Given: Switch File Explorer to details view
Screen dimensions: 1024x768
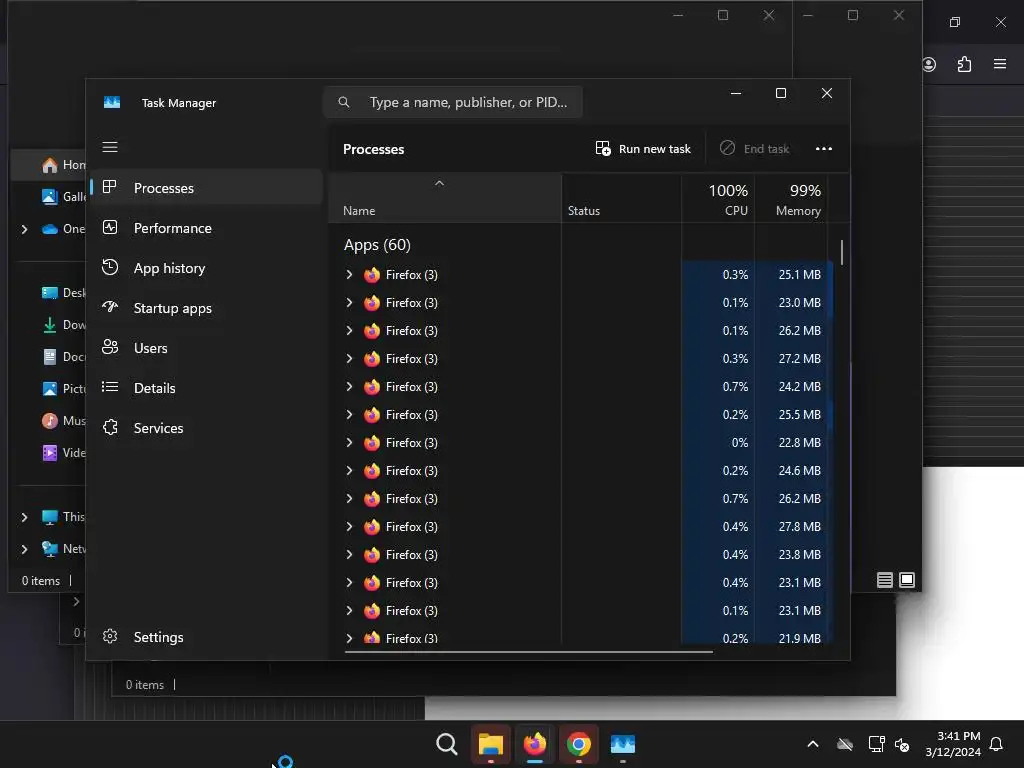Looking at the screenshot, I should pos(884,580).
